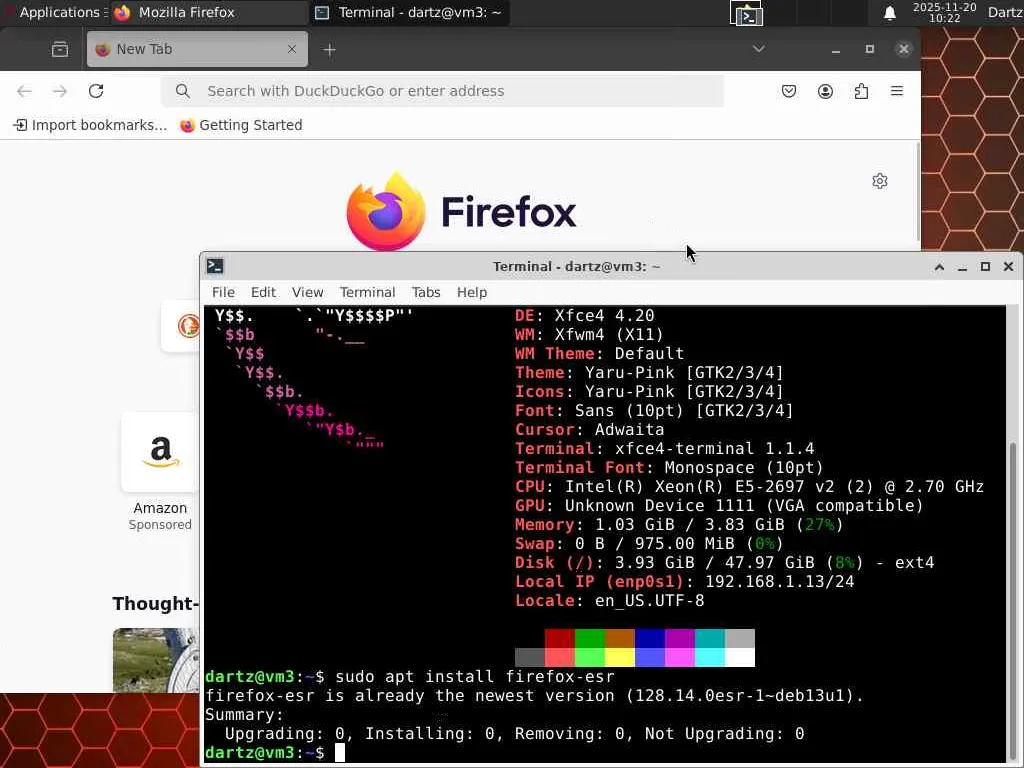Close the New Tab browser tab
This screenshot has height=768, width=1024.
pyautogui.click(x=292, y=49)
